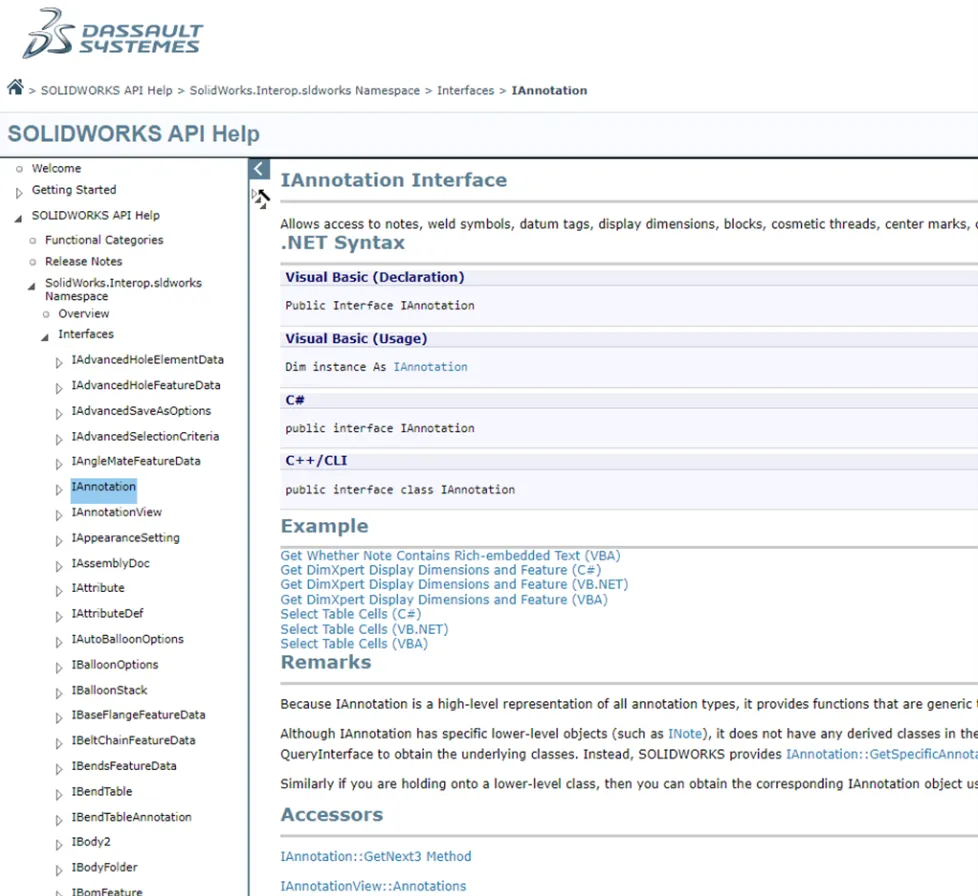Collapse the Interfaces tree node
The width and height of the screenshot is (978, 896).
45,337
